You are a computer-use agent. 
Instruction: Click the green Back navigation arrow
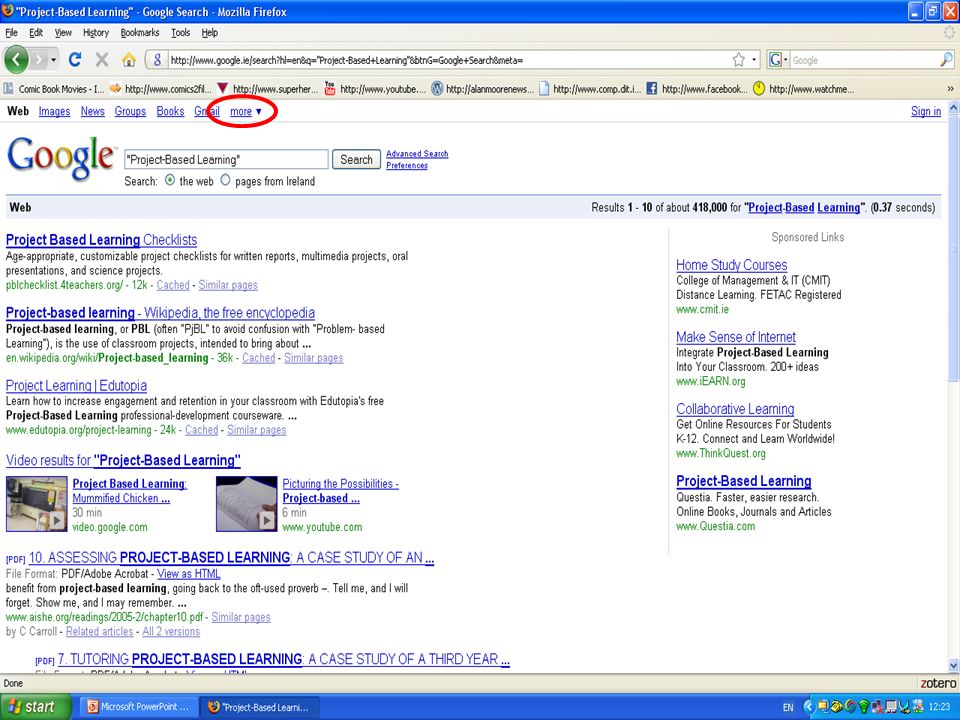(17, 60)
